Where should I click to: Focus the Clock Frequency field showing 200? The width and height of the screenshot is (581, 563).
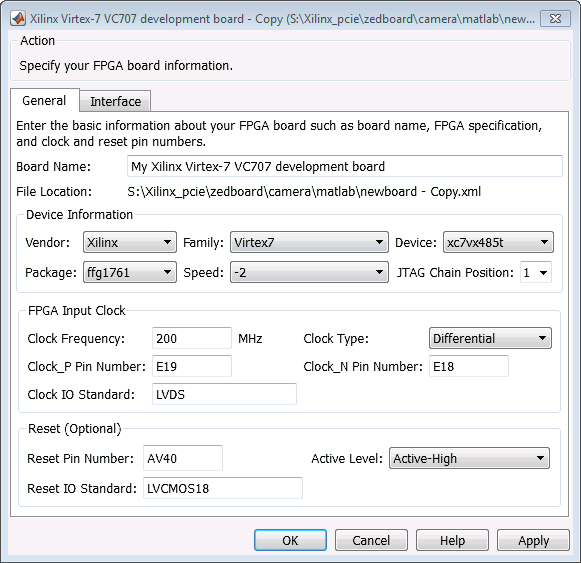pyautogui.click(x=192, y=338)
